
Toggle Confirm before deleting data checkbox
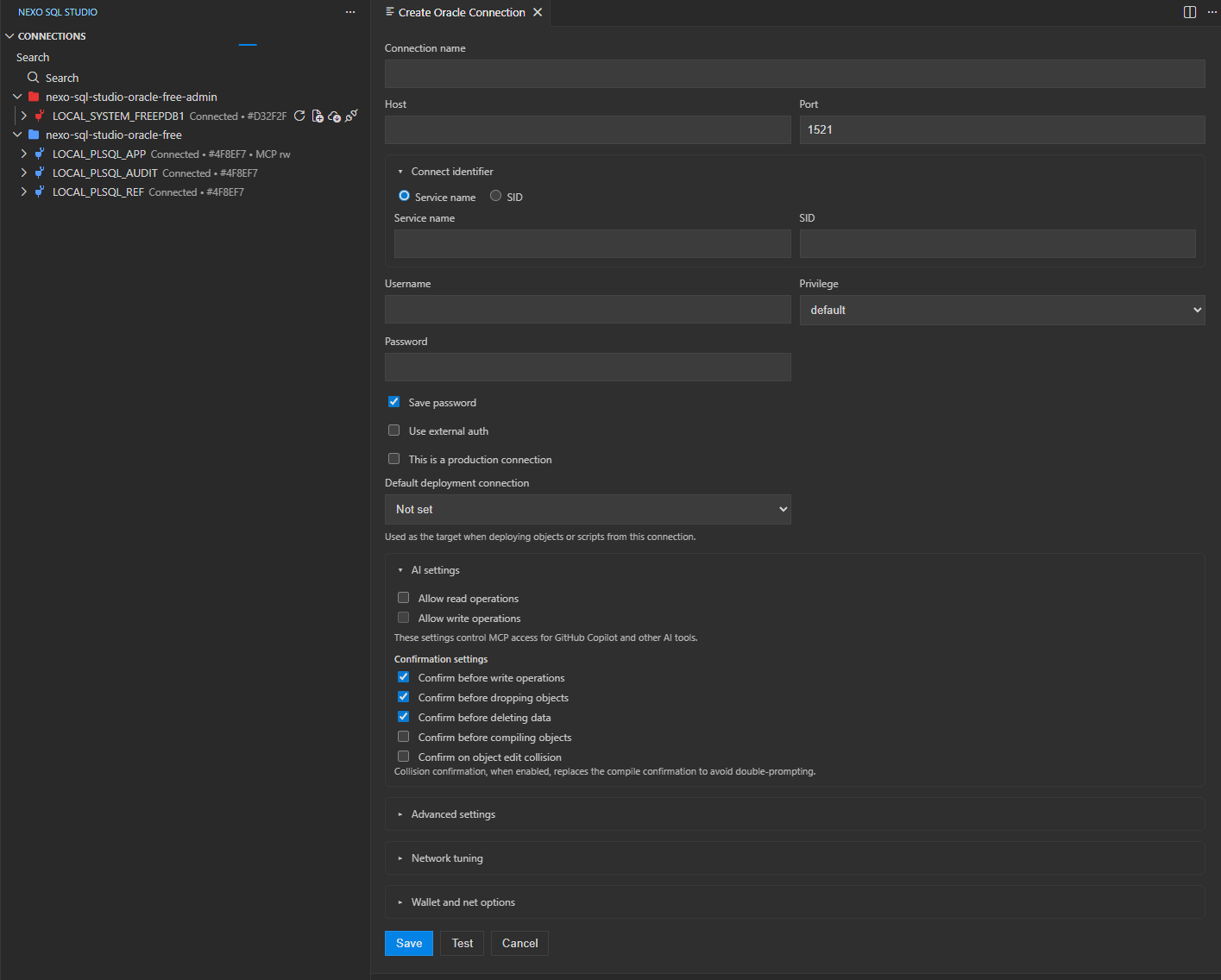click(403, 717)
